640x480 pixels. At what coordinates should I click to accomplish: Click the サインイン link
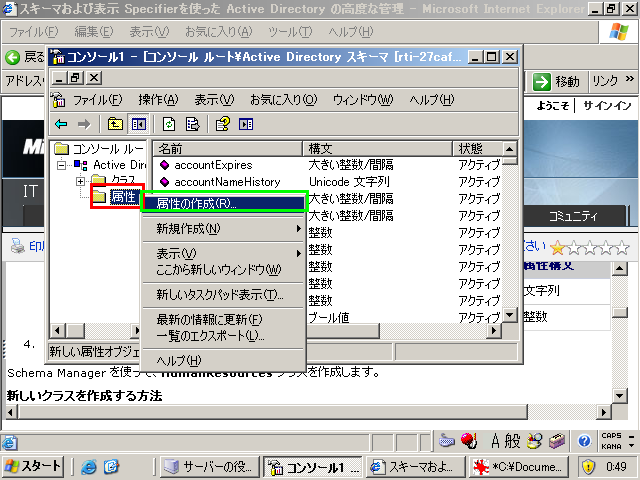(x=607, y=106)
